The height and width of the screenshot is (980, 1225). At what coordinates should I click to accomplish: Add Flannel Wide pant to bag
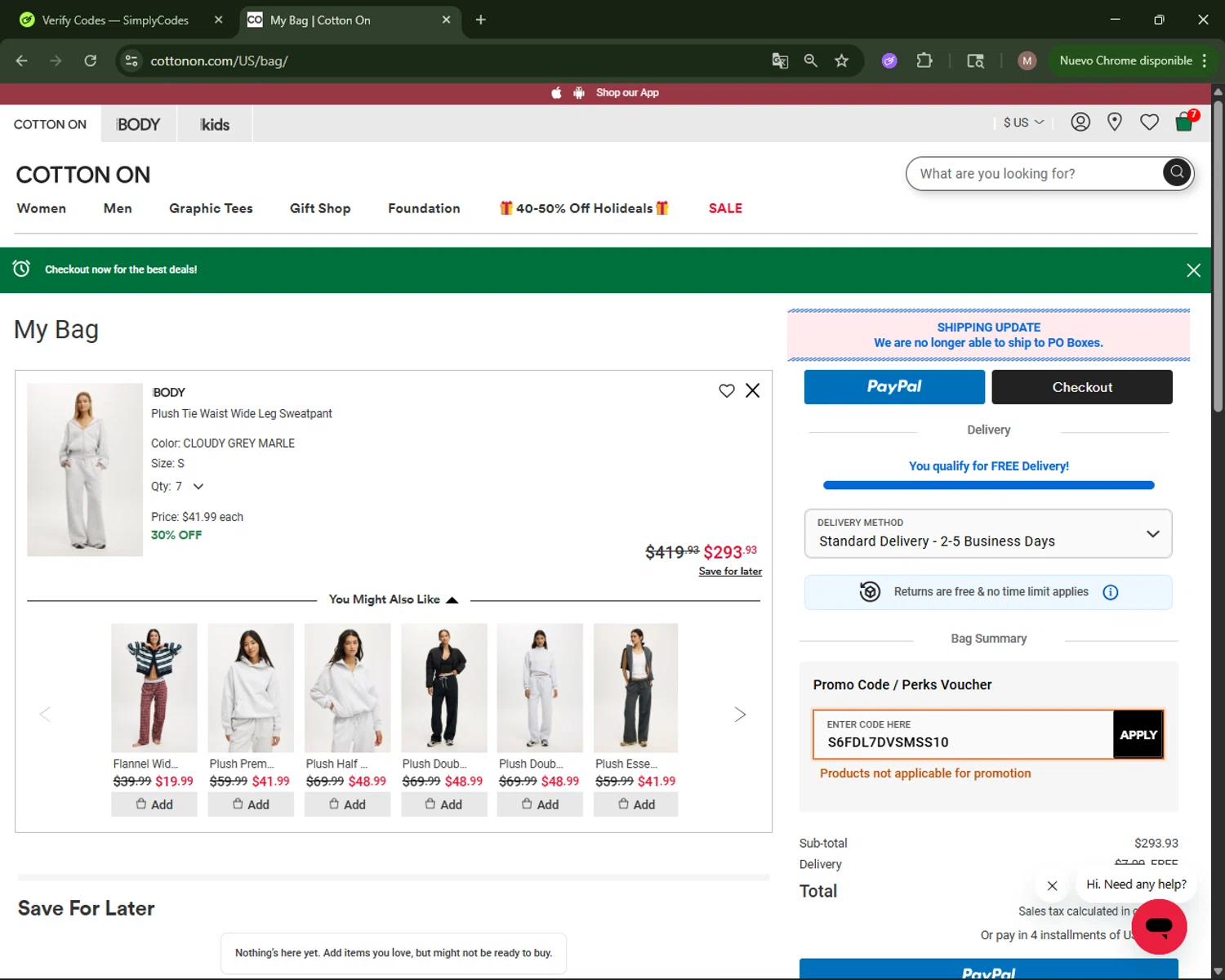154,804
